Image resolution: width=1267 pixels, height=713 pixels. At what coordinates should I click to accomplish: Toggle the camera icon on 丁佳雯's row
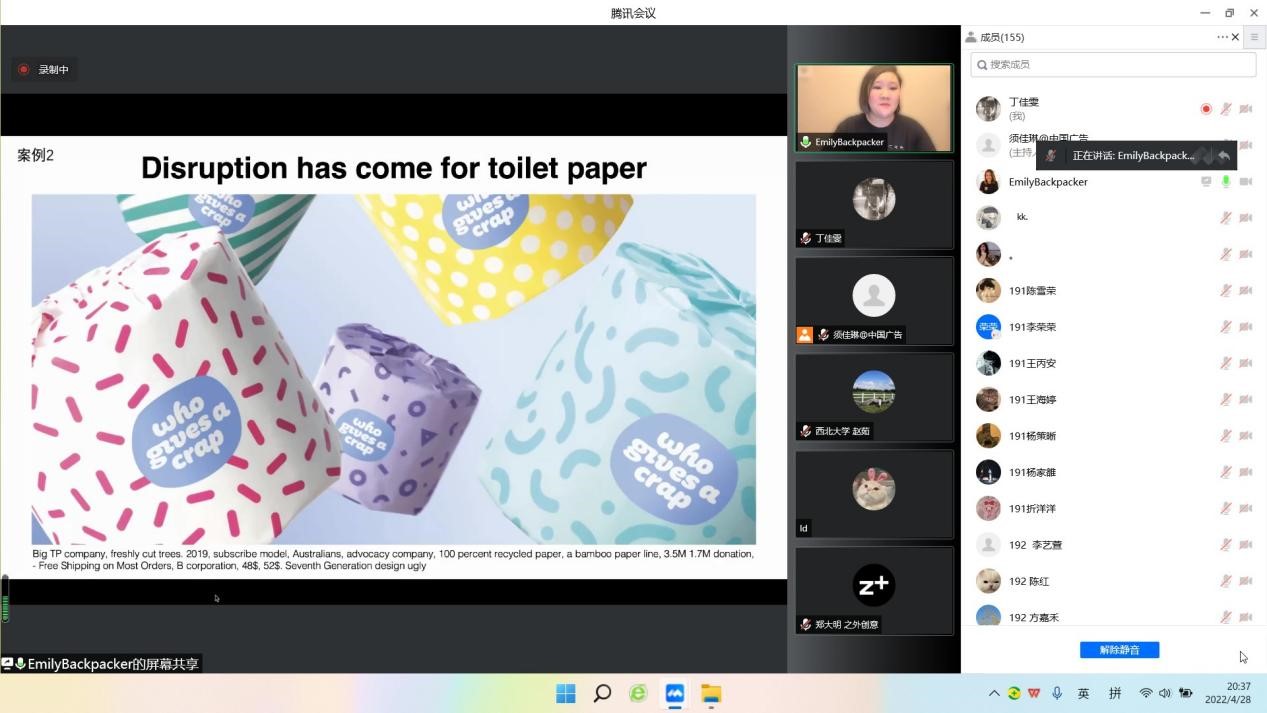click(x=1246, y=109)
